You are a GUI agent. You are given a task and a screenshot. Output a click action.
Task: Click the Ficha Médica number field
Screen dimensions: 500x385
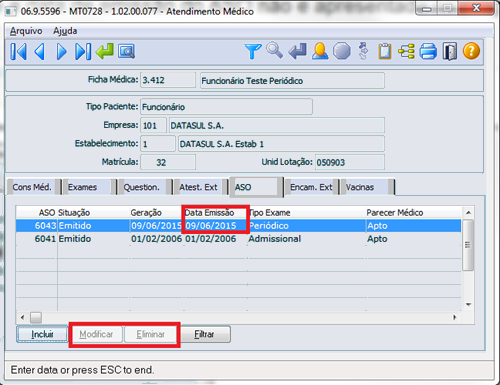(x=168, y=80)
